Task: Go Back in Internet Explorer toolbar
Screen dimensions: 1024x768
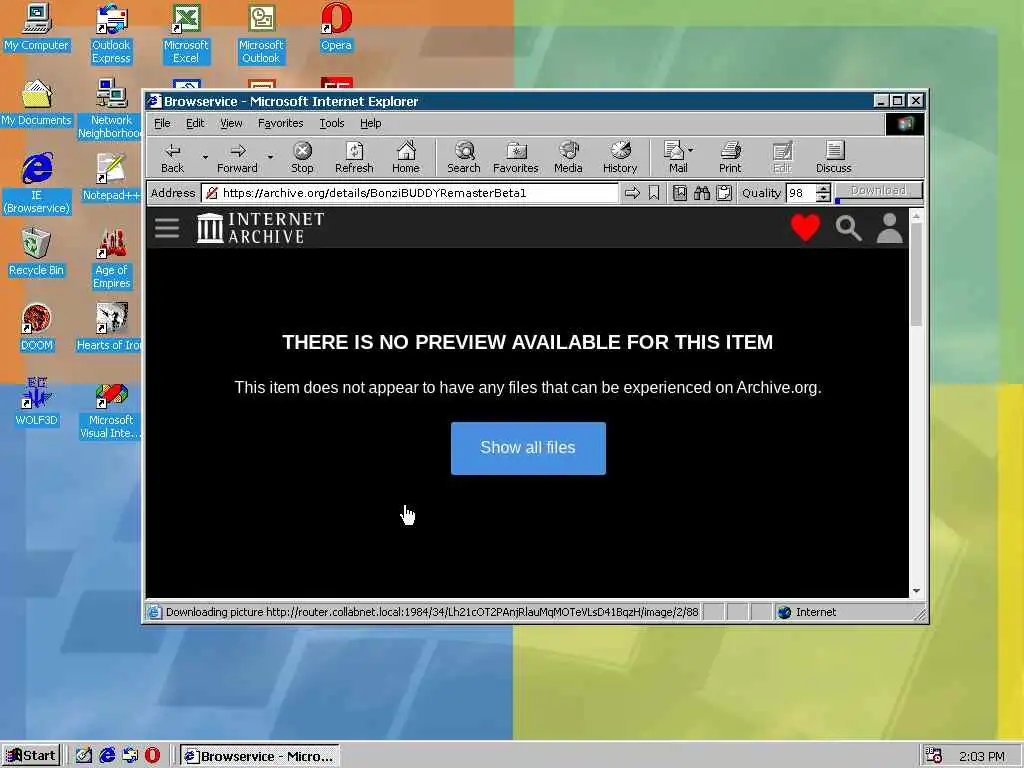Action: click(x=172, y=157)
